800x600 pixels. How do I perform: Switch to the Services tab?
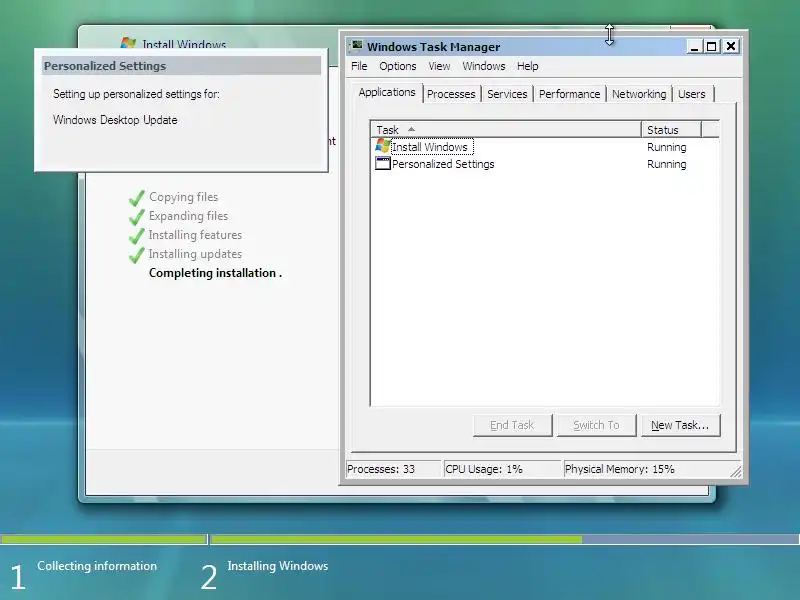point(507,94)
